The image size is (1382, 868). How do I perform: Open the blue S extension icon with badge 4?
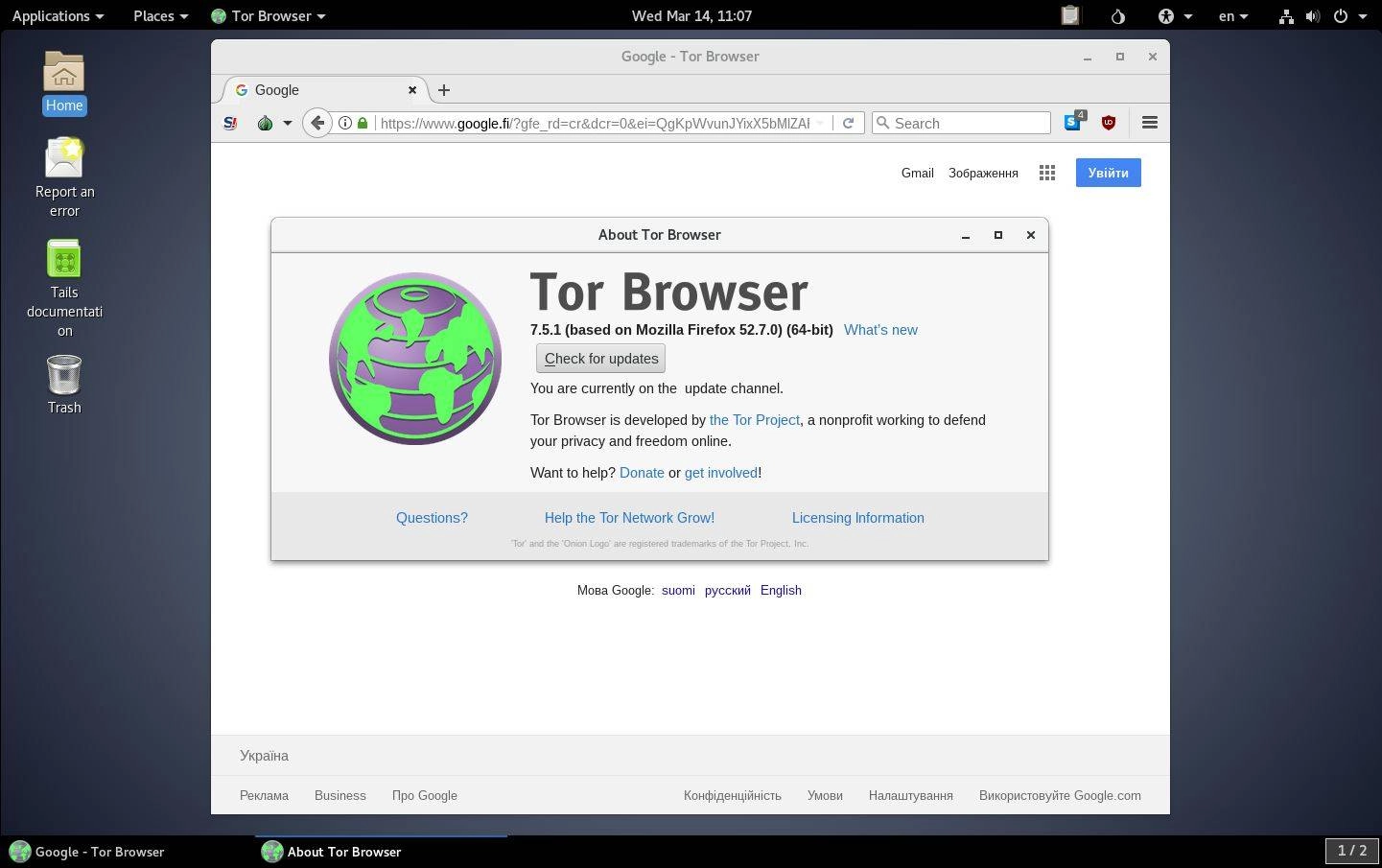pyautogui.click(x=1074, y=122)
